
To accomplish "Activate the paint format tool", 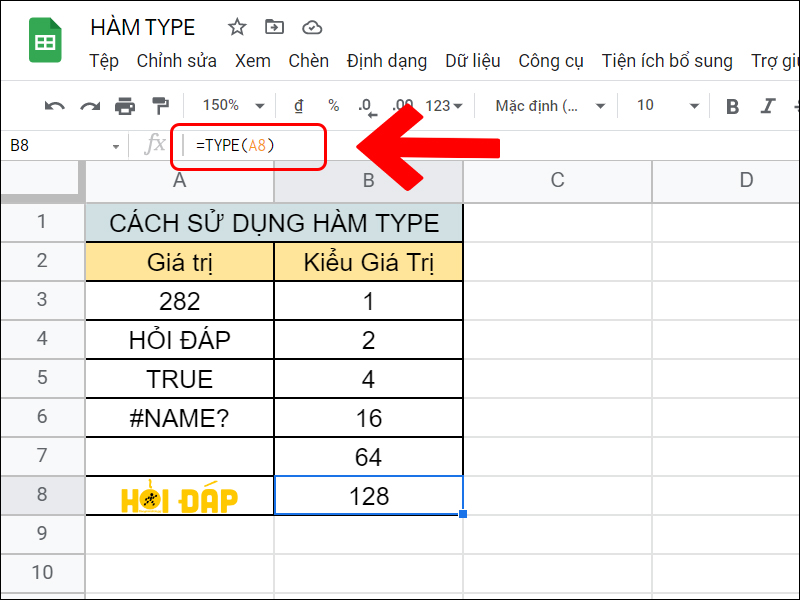I will click(161, 106).
